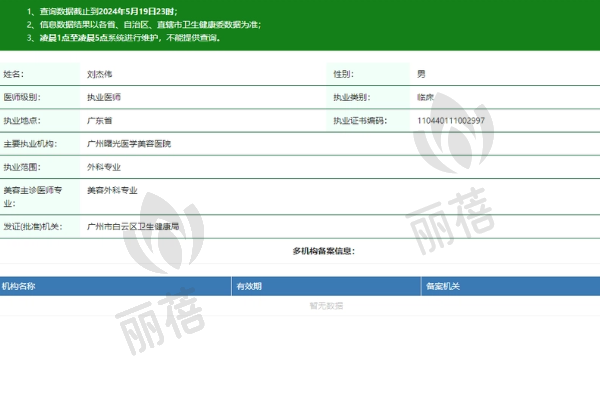Select the gender value 男
This screenshot has height=410, width=600.
[x=421, y=74]
